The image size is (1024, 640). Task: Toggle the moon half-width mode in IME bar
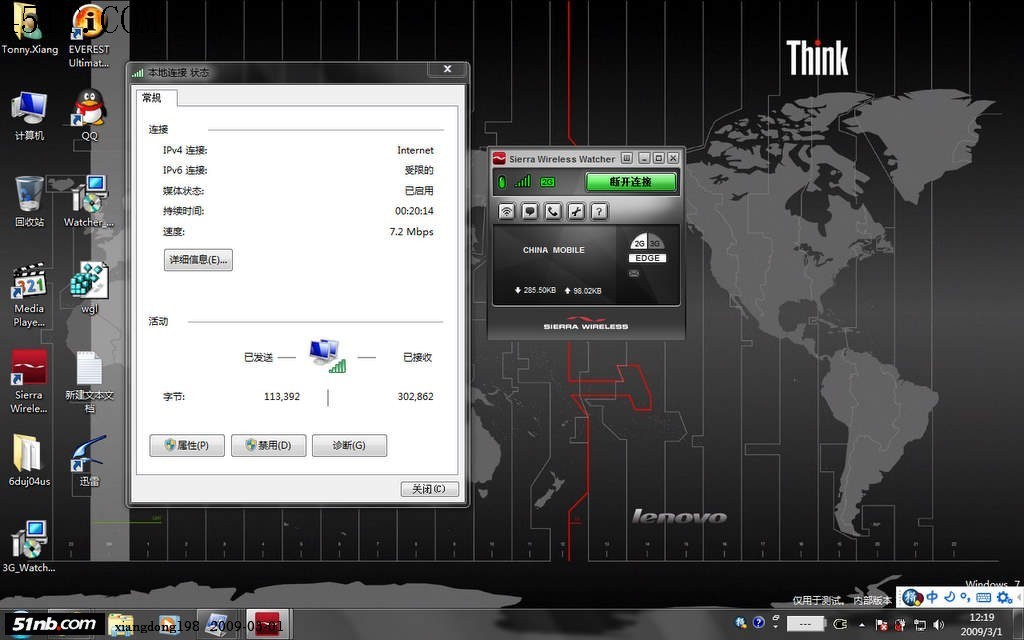pyautogui.click(x=950, y=597)
